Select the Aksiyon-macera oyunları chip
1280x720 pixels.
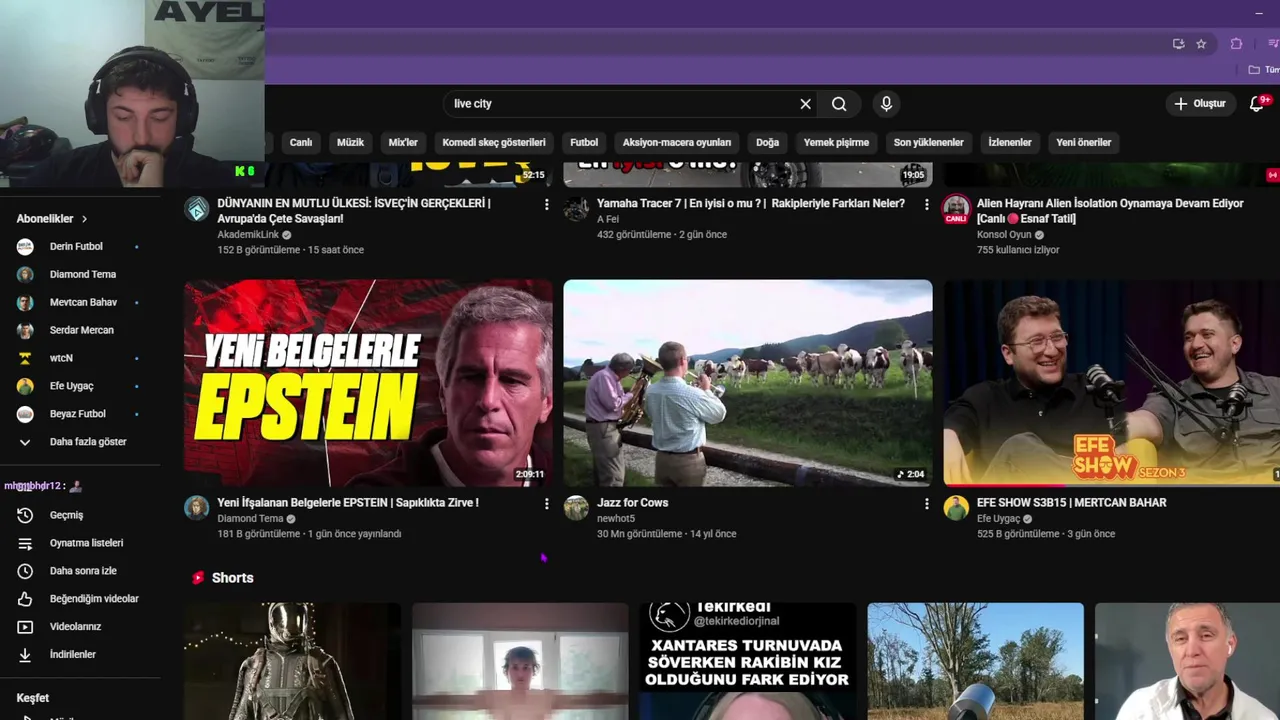coord(677,142)
